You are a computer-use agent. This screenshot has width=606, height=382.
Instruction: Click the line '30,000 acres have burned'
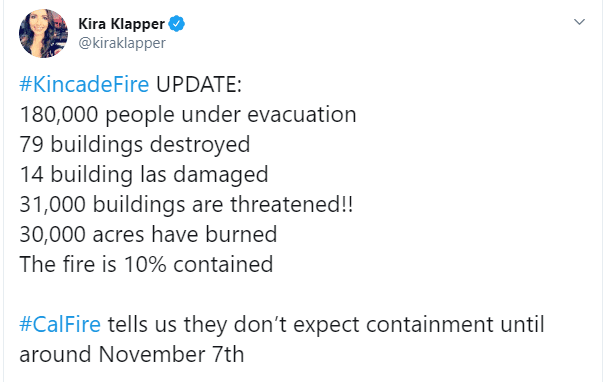(x=148, y=234)
